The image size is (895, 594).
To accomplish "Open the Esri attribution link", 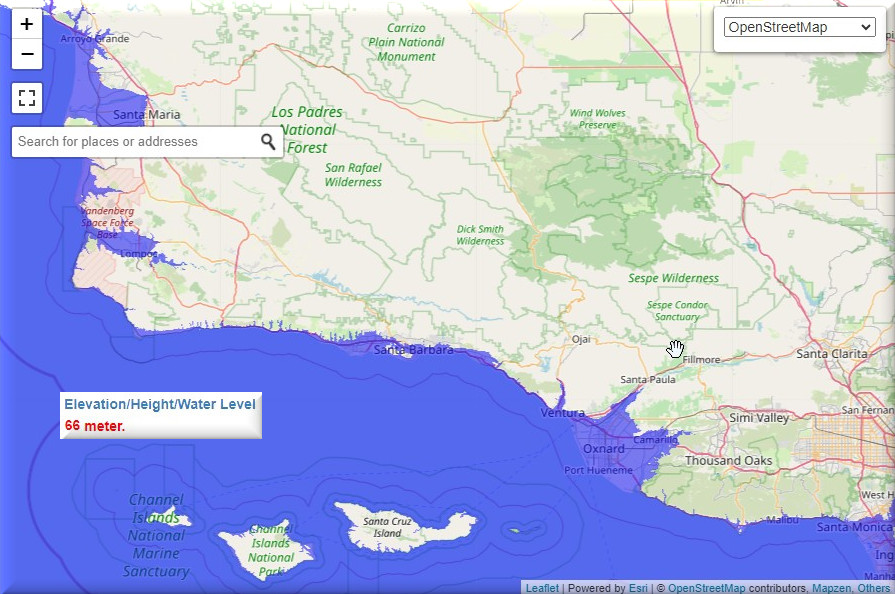I will pyautogui.click(x=638, y=588).
